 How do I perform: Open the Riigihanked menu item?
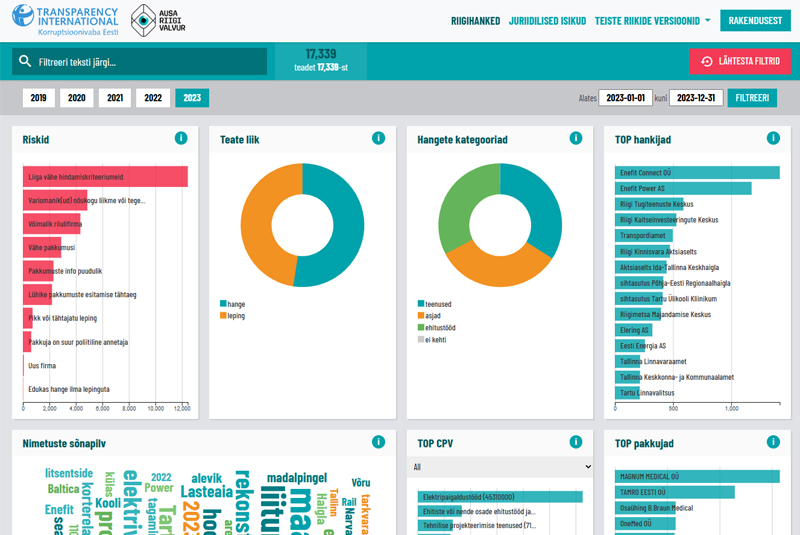tap(476, 21)
